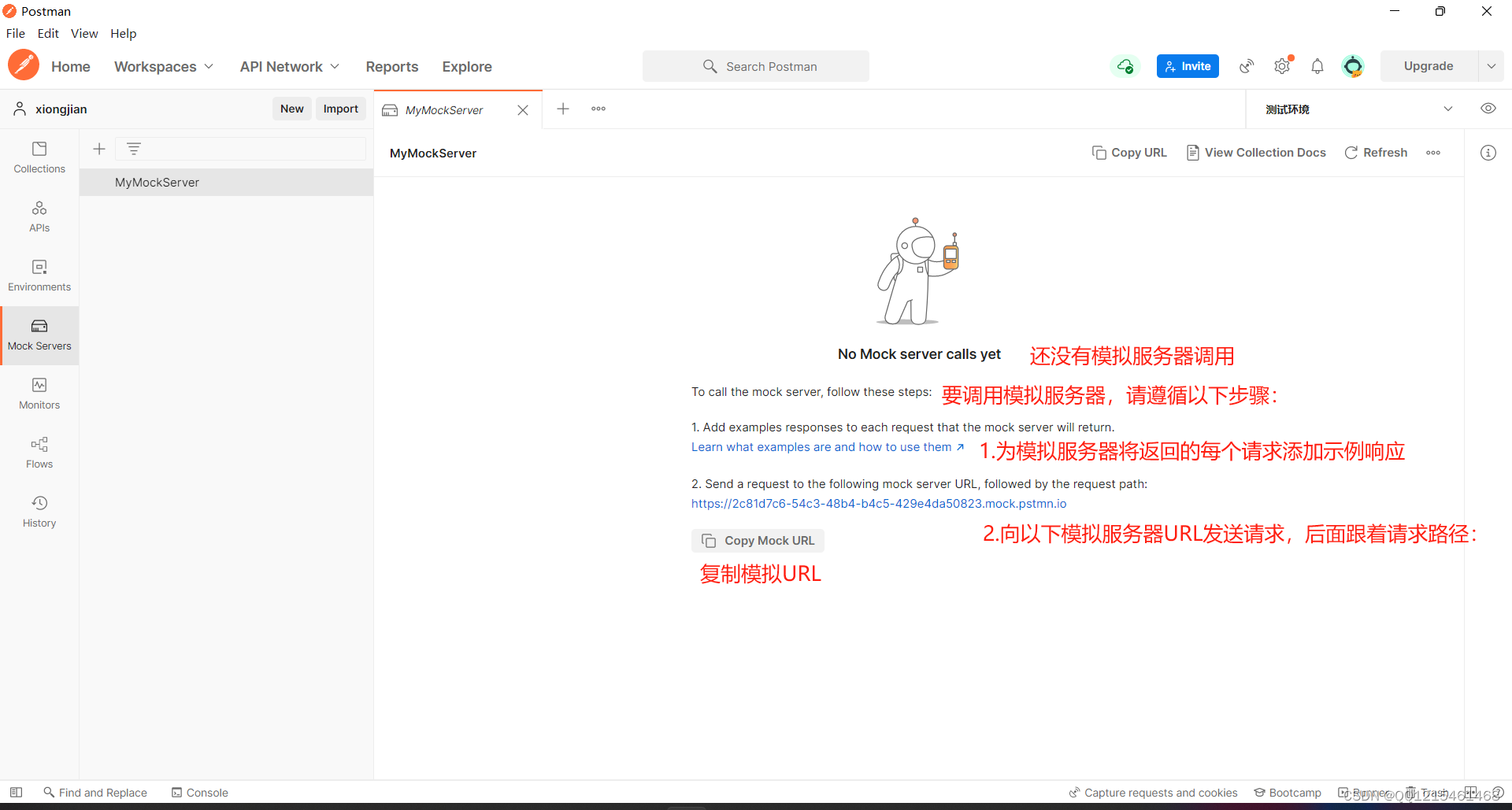Open tab options three-dots menu
This screenshot has height=810, width=1512.
598,109
